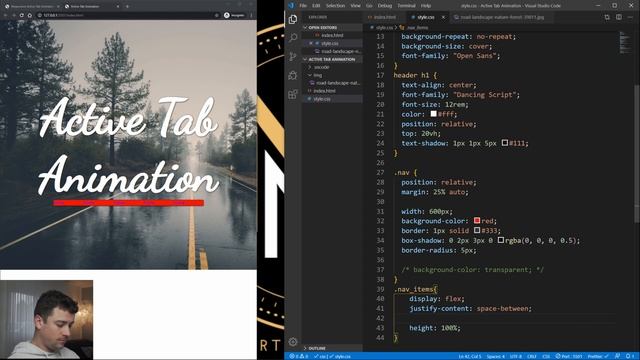Click the editor minimap
The width and height of the screenshot is (640, 360).
(625, 43)
